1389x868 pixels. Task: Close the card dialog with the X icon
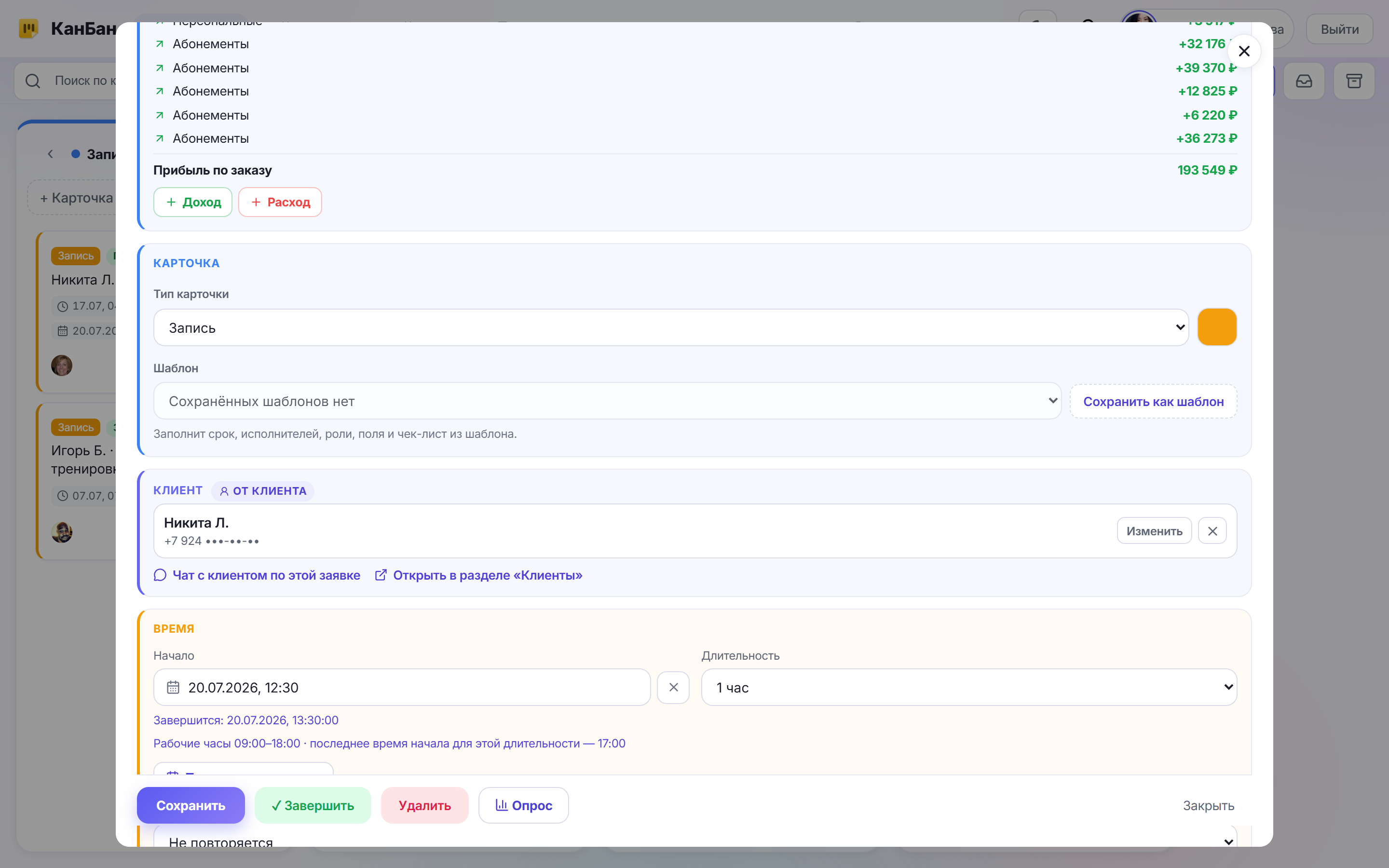point(1244,51)
